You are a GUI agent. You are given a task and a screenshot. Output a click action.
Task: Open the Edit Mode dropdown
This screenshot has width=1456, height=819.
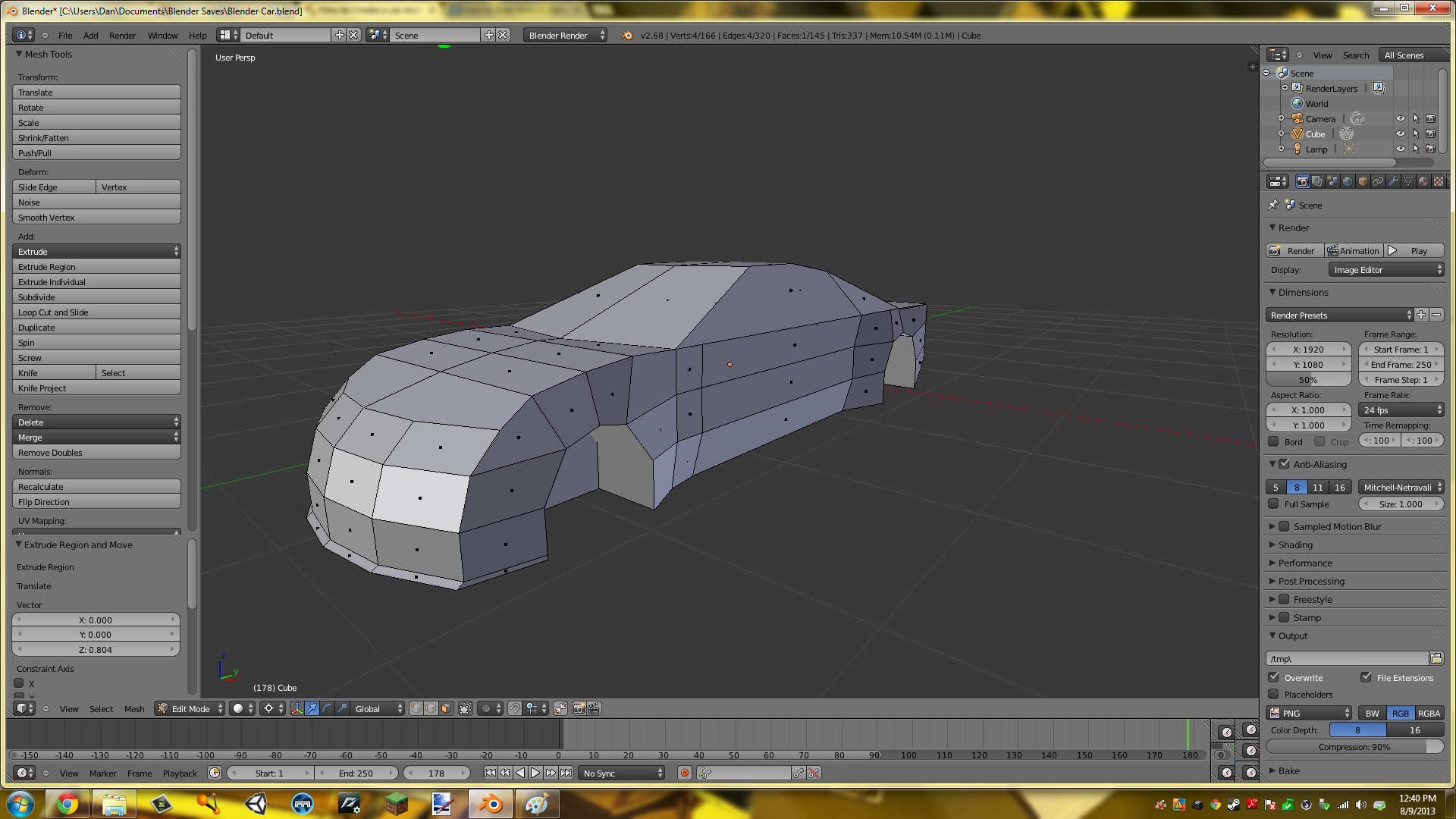coord(190,708)
